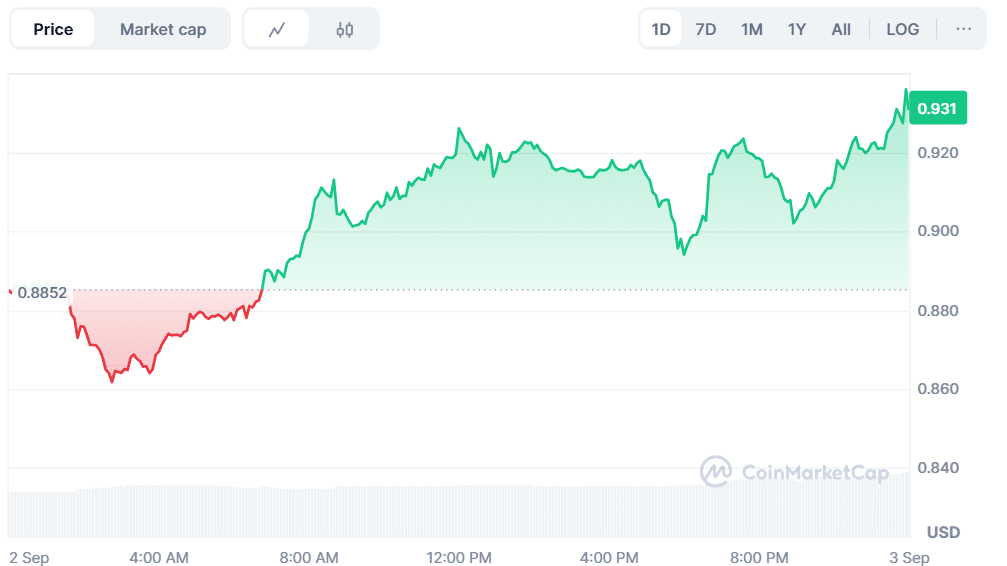
Task: Show the All time range
Action: [x=841, y=29]
